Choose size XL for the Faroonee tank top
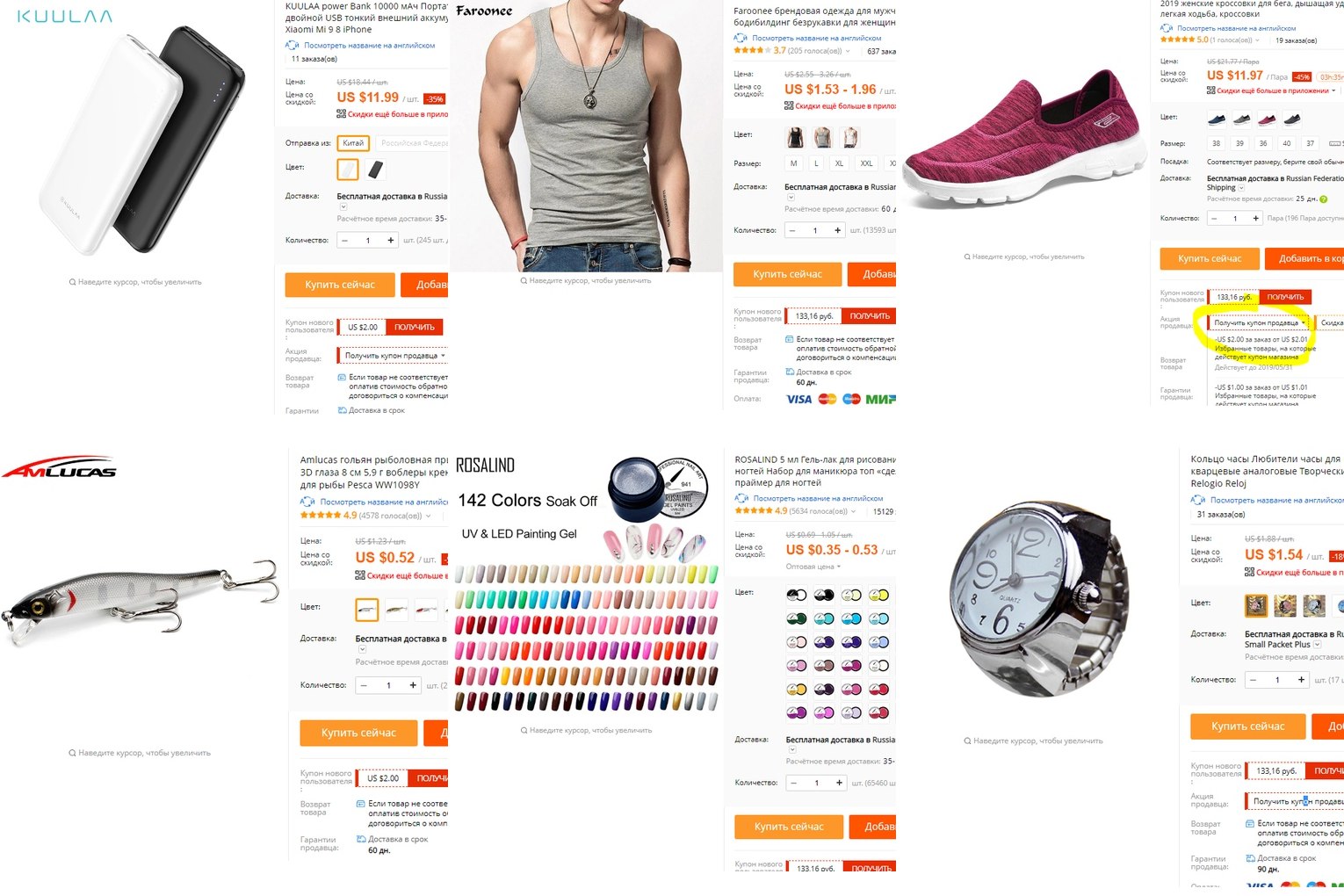The image size is (1344, 896). pyautogui.click(x=839, y=163)
